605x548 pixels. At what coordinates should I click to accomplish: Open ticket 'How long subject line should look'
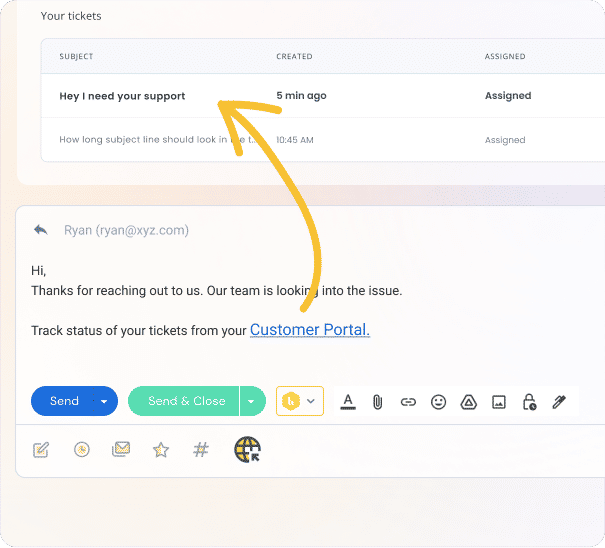[157, 139]
